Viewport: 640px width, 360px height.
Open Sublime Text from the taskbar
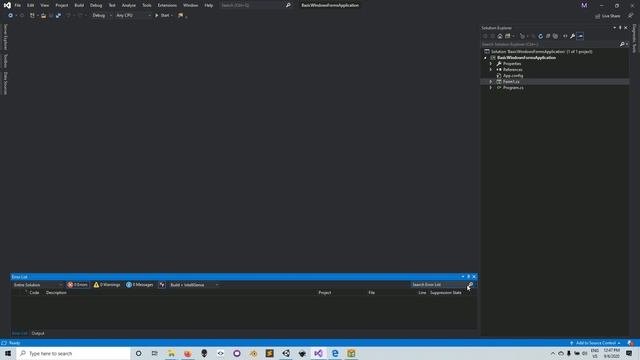(x=269, y=353)
